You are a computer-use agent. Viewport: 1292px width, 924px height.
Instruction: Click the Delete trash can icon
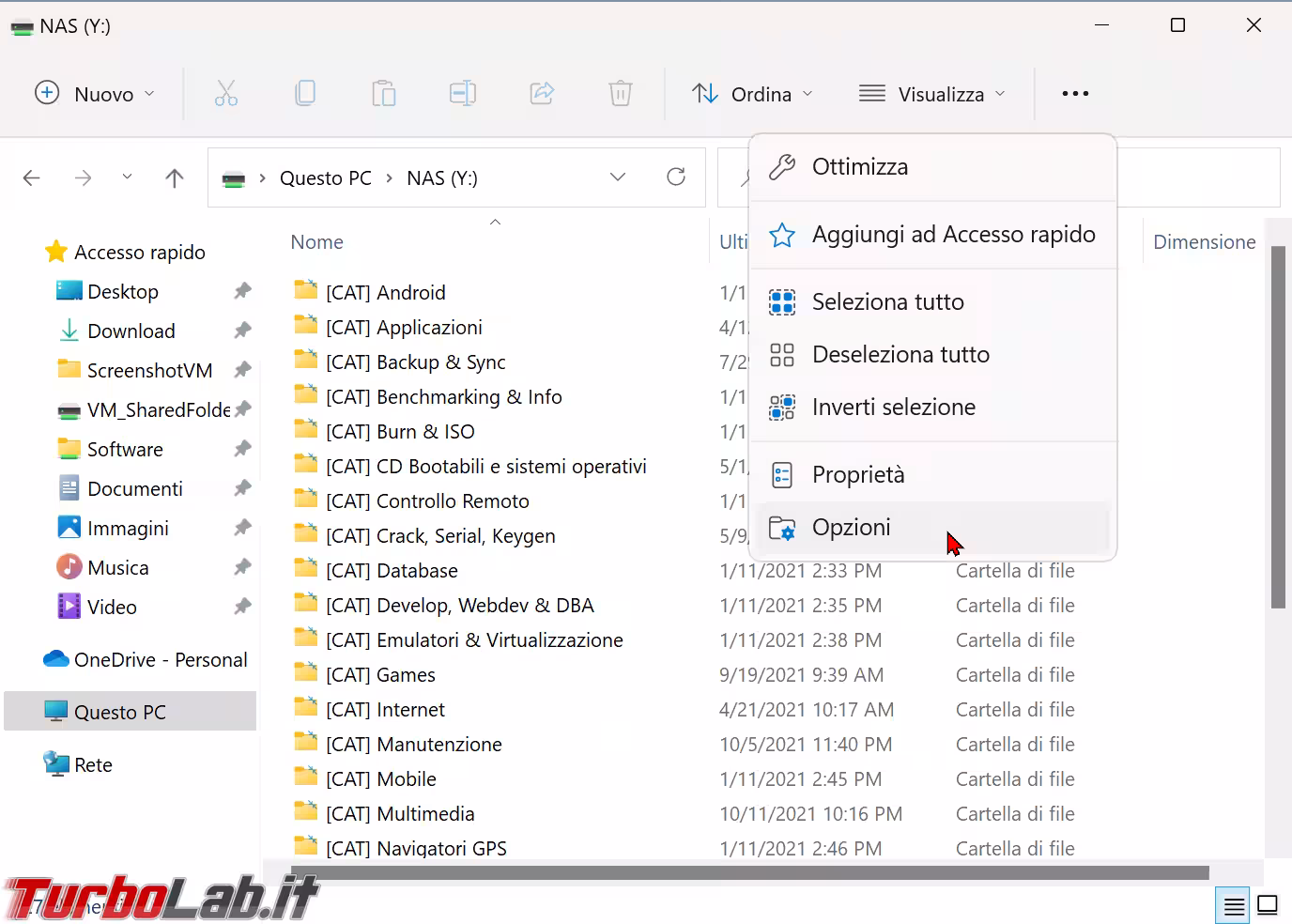(621, 94)
